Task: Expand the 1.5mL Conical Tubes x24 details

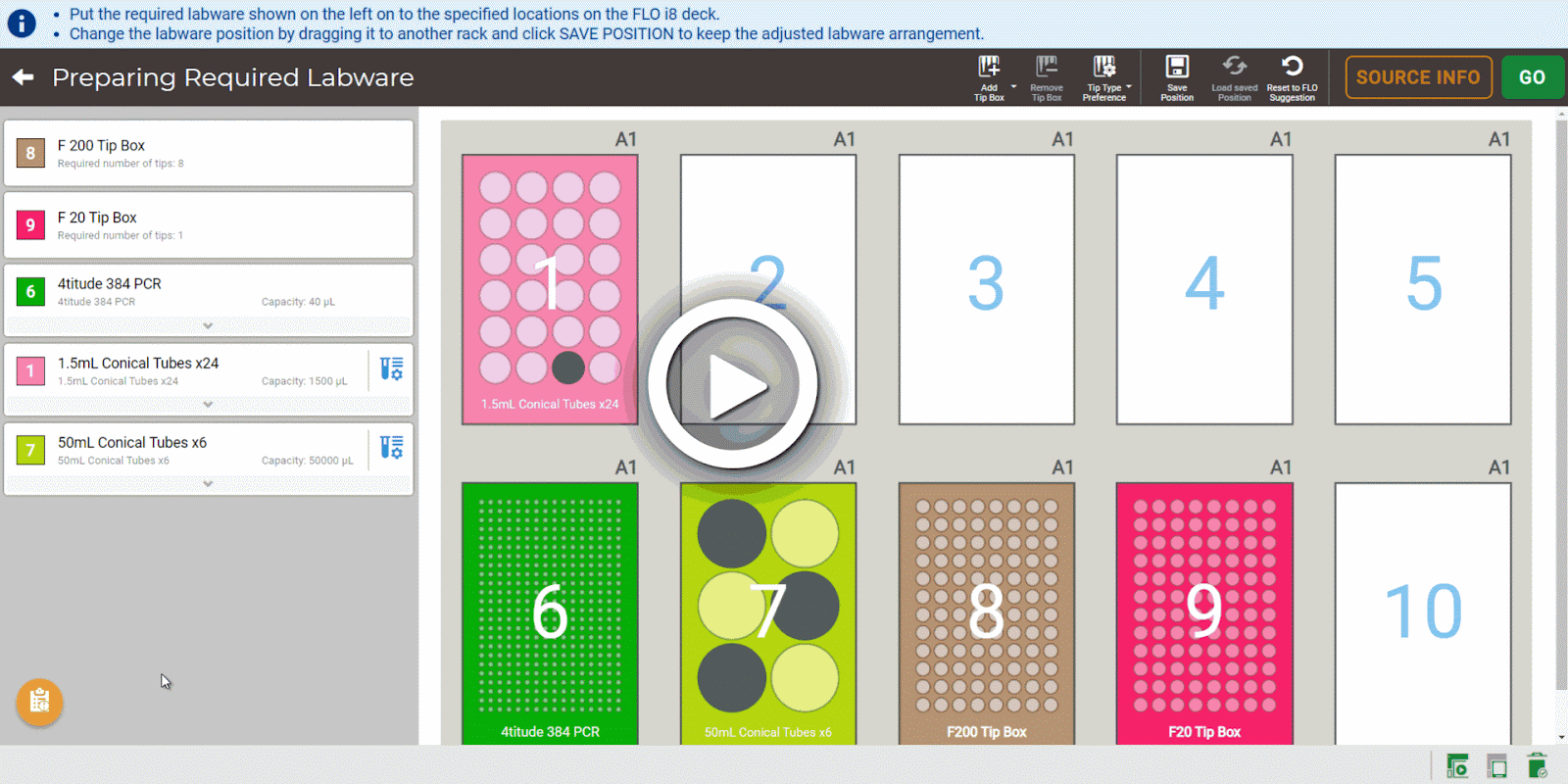Action: [x=208, y=404]
